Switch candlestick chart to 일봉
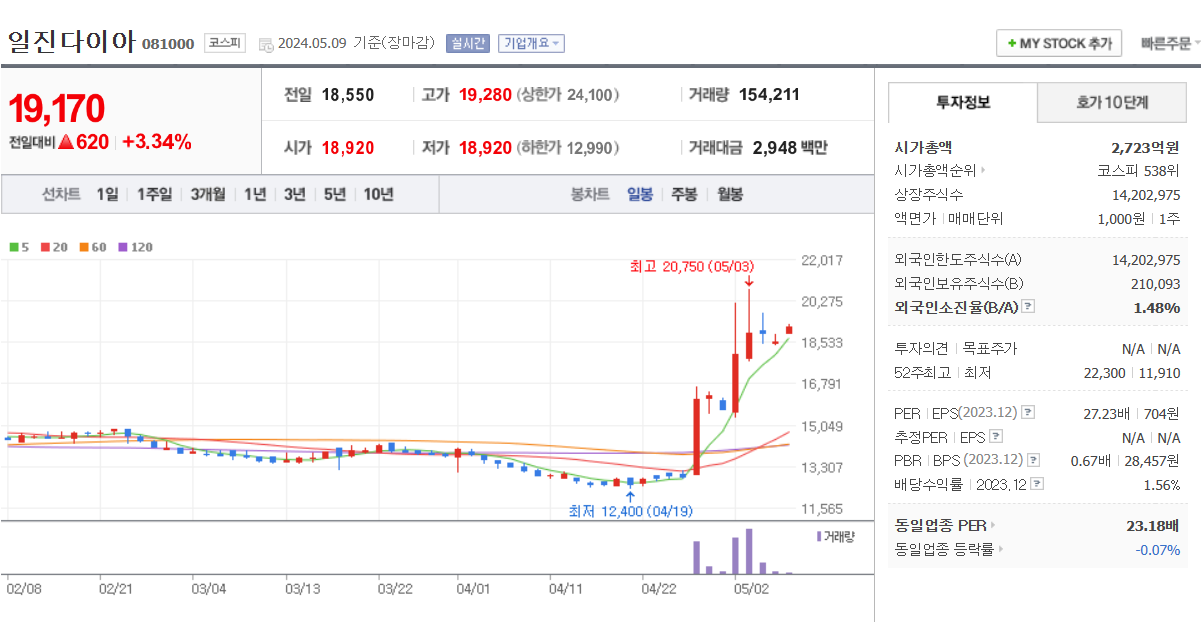This screenshot has height=622, width=1202. 640,194
